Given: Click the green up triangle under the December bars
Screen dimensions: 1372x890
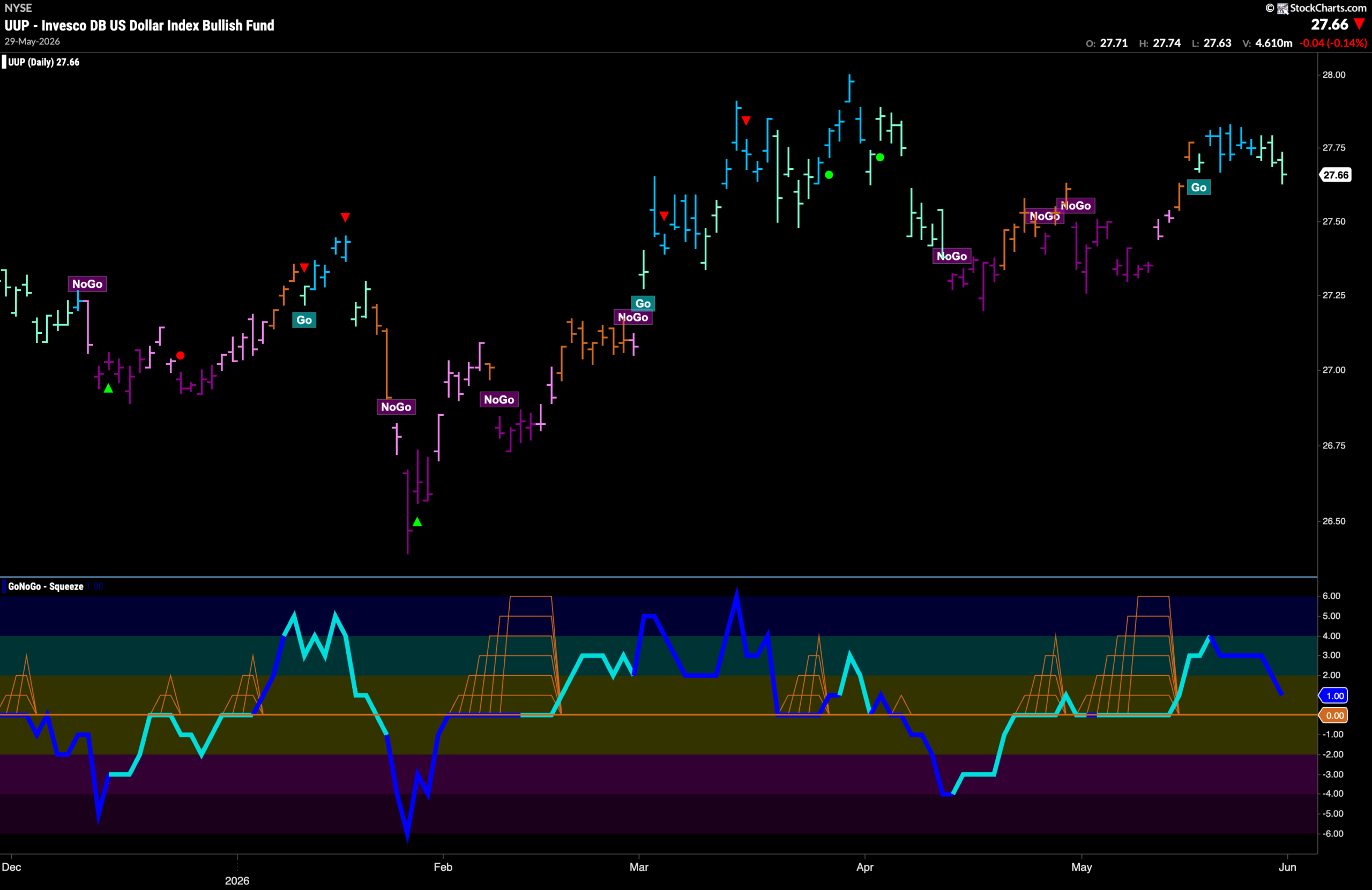Looking at the screenshot, I should pos(108,388).
